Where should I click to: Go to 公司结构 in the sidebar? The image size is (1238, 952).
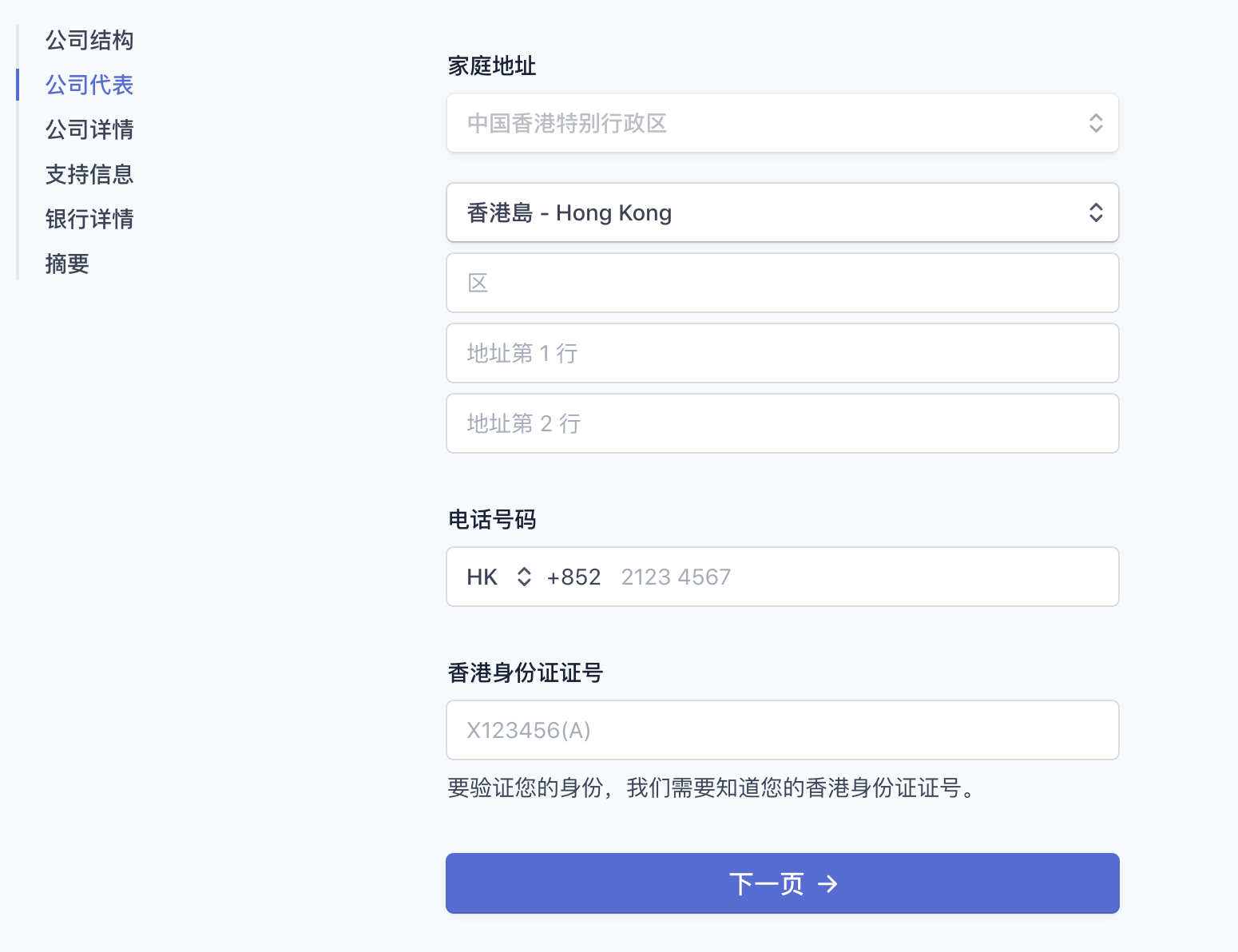click(x=89, y=40)
